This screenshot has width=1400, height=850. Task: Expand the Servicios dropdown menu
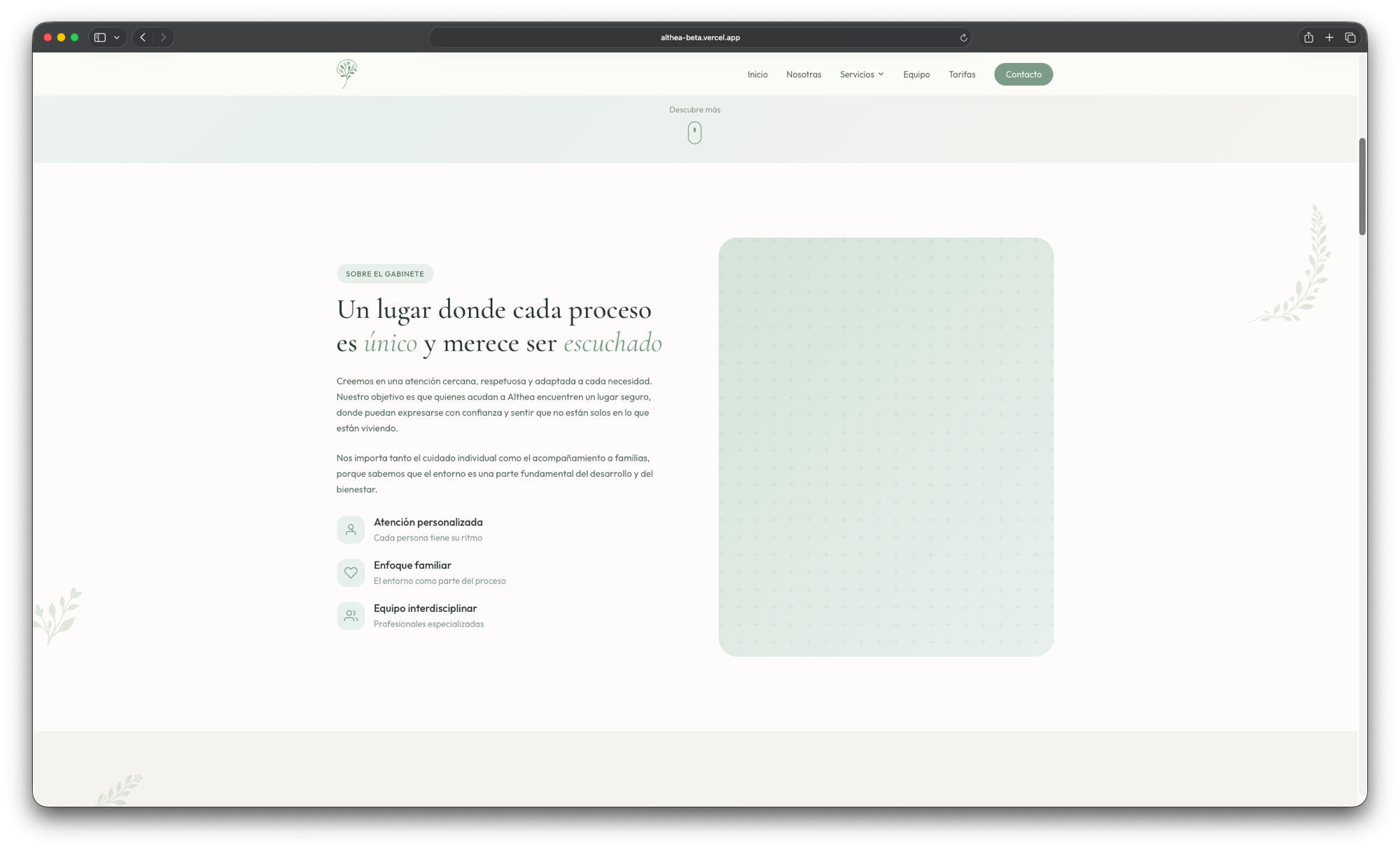(862, 74)
